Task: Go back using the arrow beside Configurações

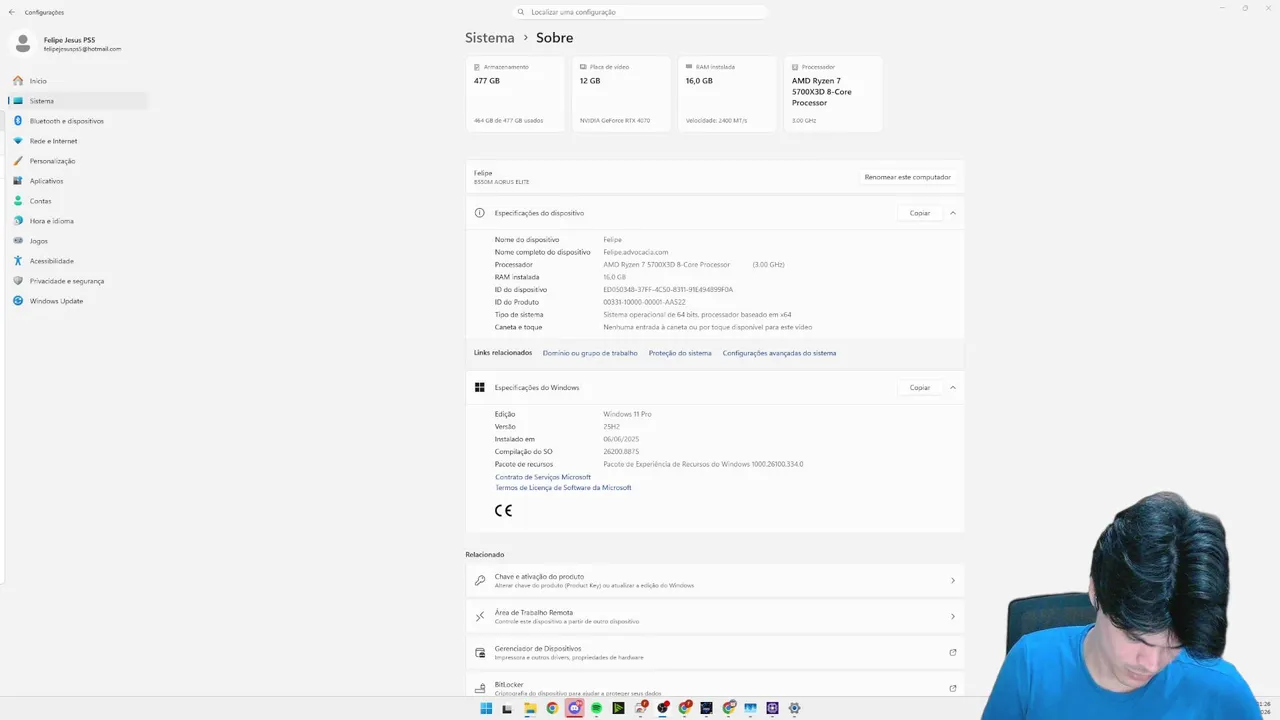Action: 12,12
